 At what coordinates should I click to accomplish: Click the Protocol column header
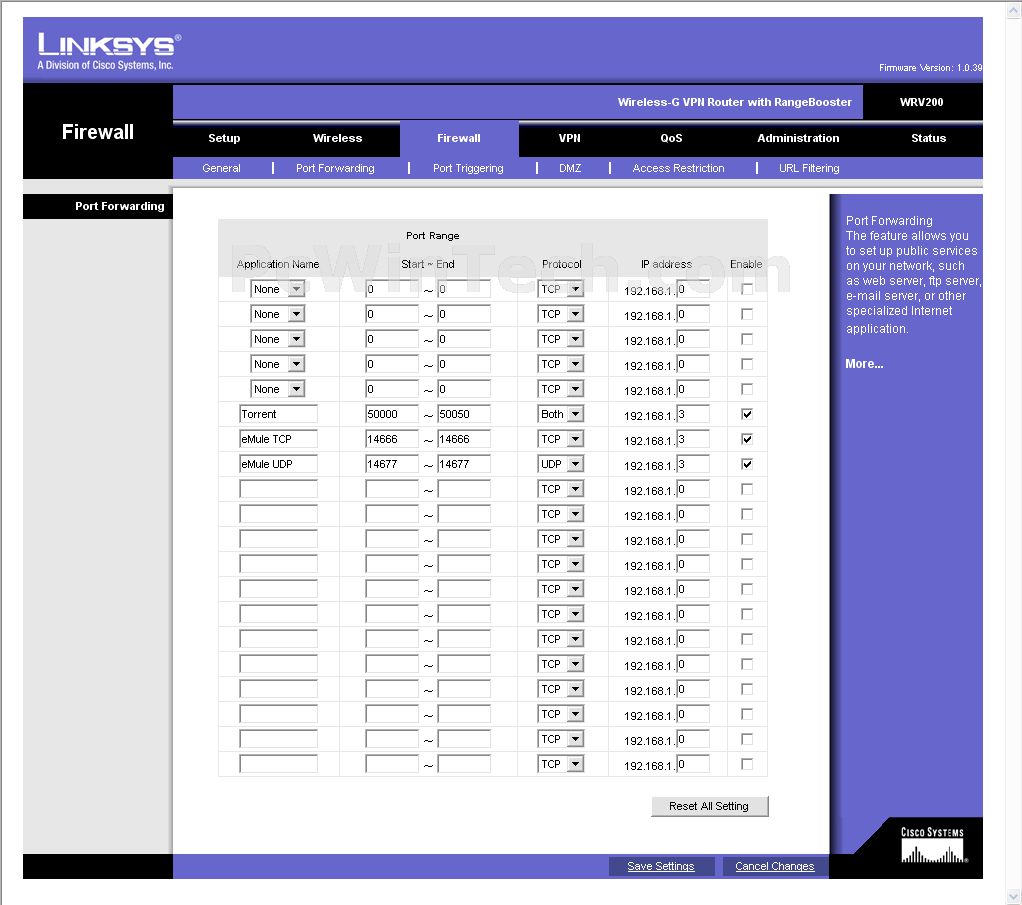coord(562,264)
